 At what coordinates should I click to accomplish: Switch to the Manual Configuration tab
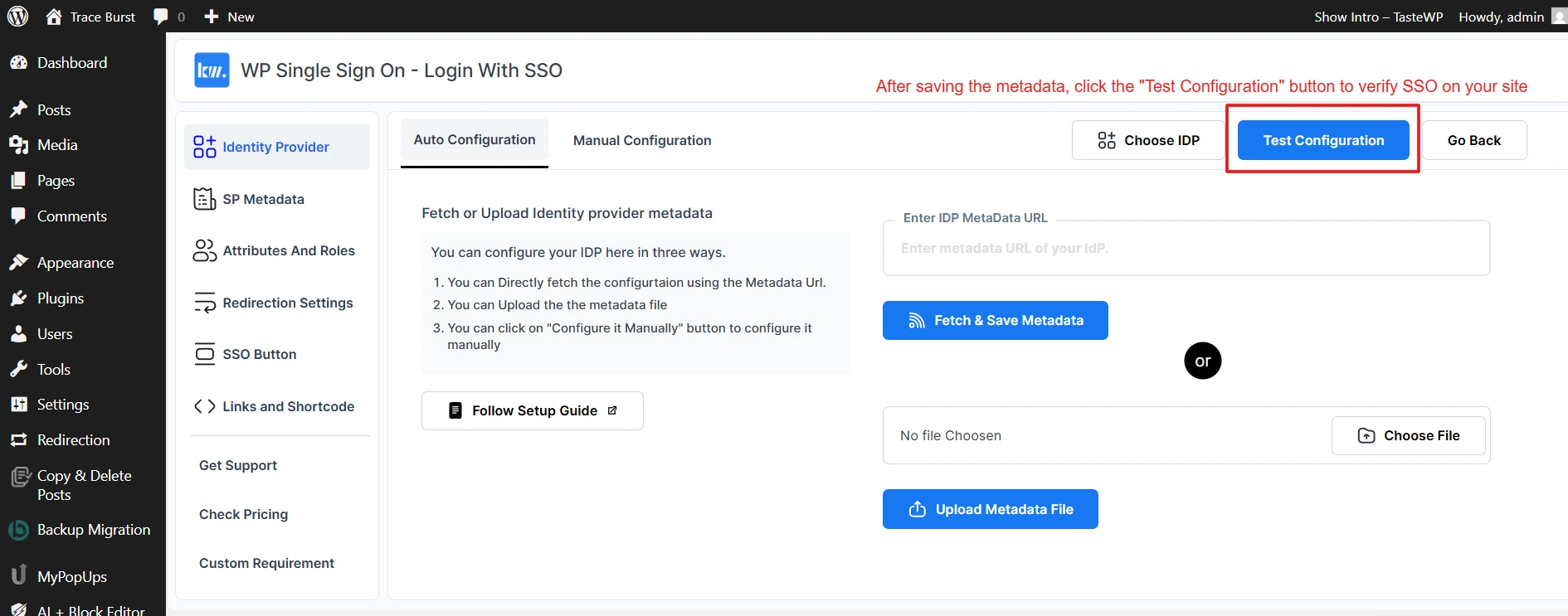(x=642, y=141)
